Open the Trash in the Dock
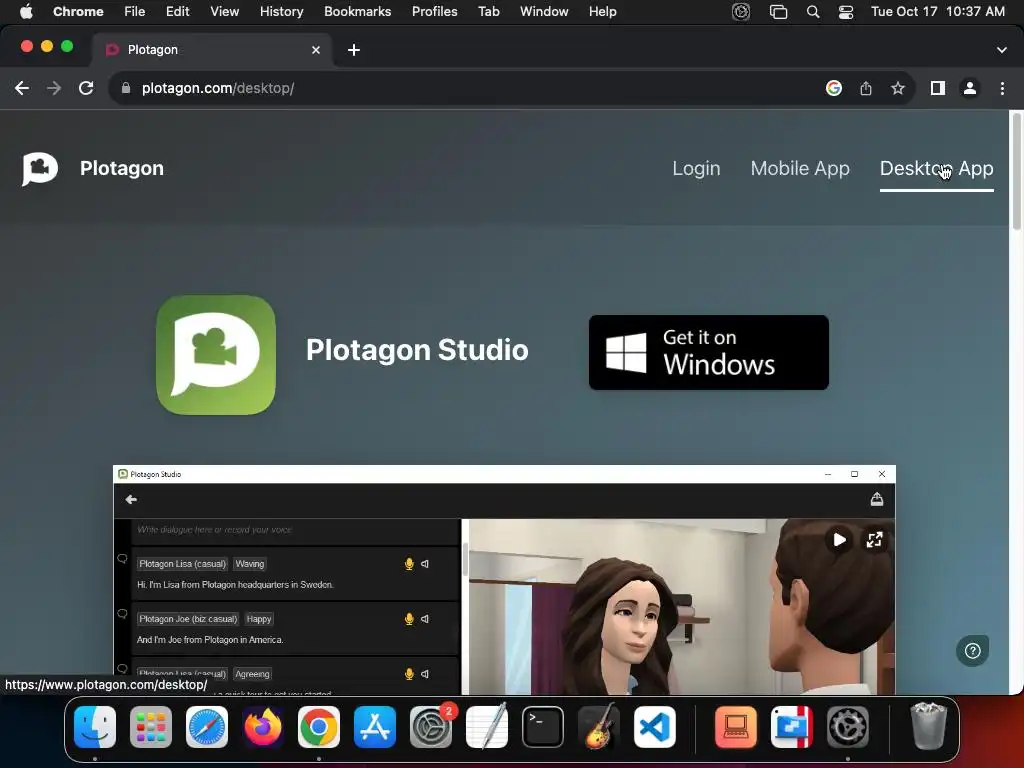 pos(929,726)
